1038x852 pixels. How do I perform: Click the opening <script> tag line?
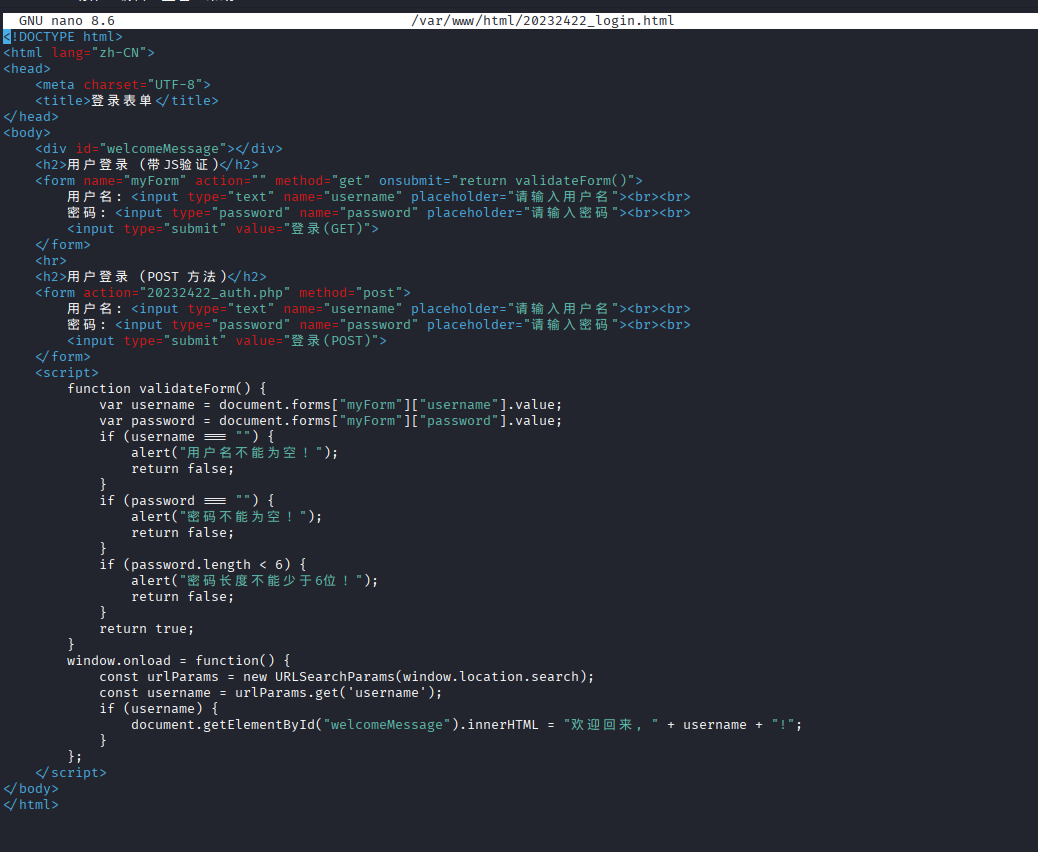tap(67, 373)
